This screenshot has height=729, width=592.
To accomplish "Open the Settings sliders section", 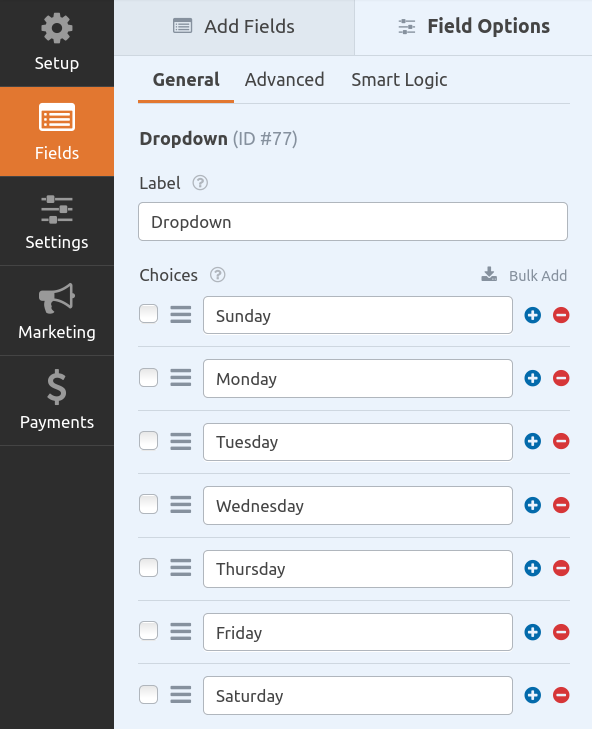I will (57, 221).
